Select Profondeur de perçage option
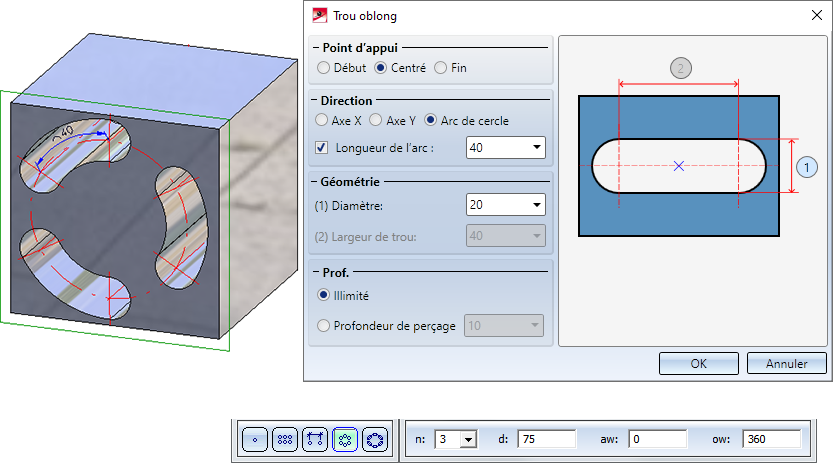The width and height of the screenshot is (833, 463). 323,325
